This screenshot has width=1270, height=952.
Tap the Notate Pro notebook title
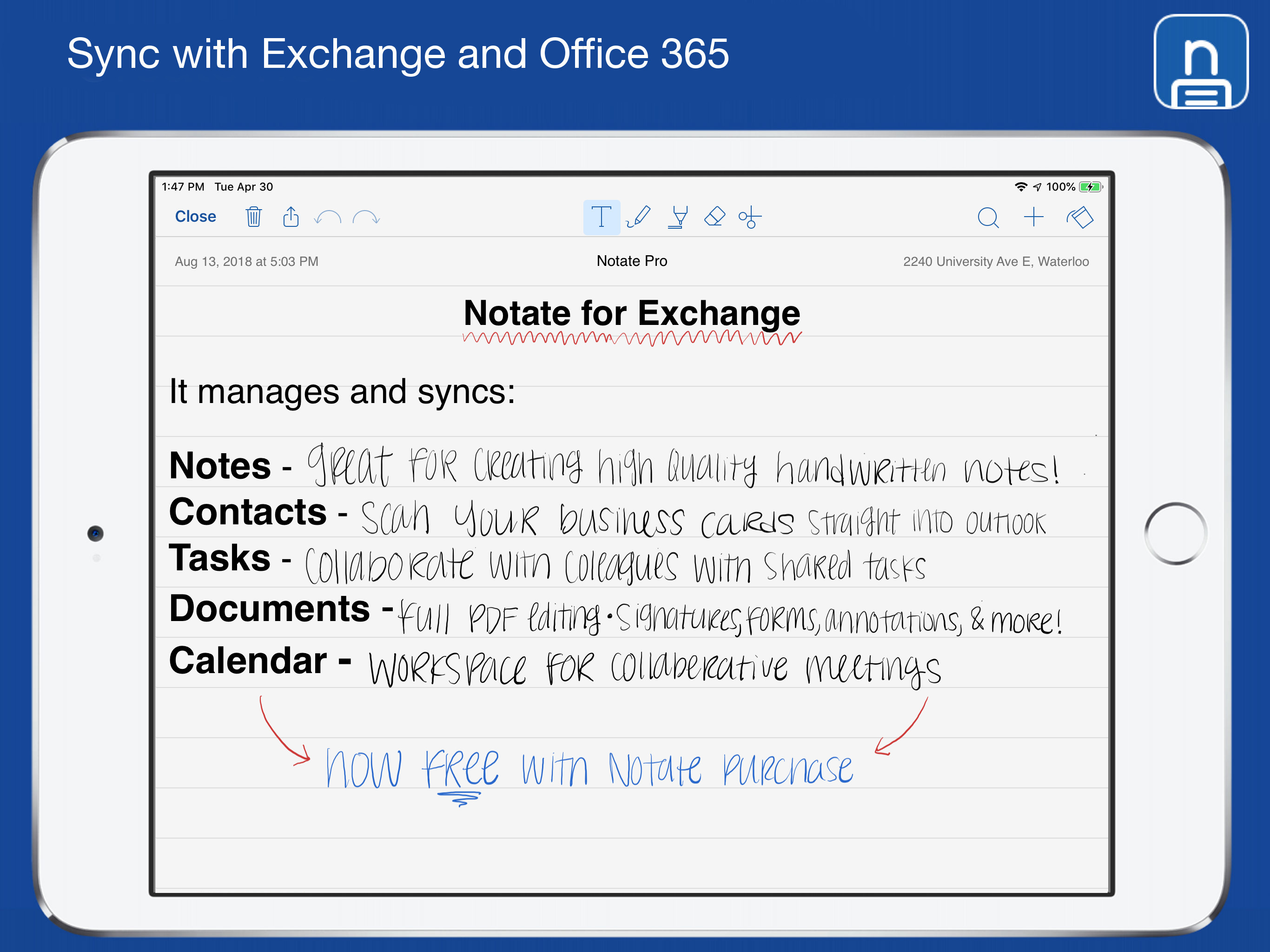point(632,261)
